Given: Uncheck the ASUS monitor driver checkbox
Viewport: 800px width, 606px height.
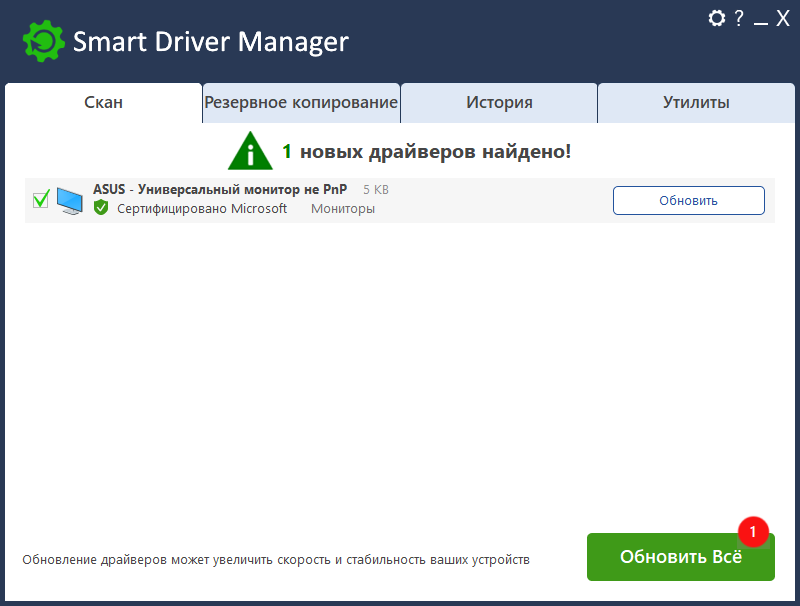Looking at the screenshot, I should tap(41, 199).
